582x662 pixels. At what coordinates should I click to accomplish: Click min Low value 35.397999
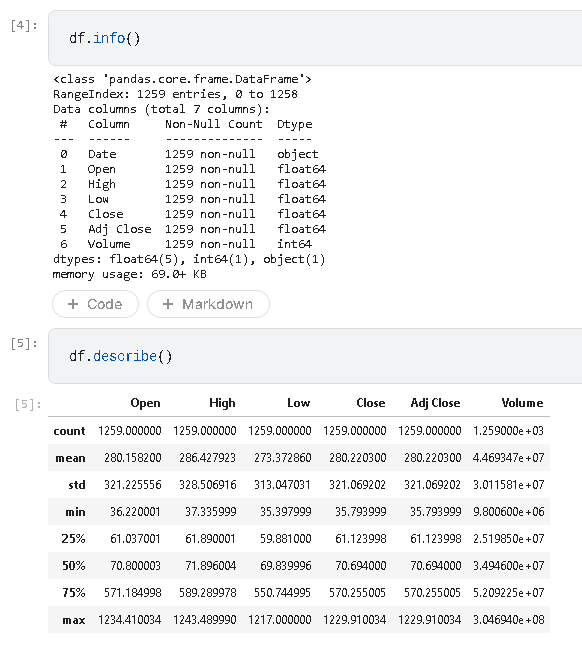click(x=285, y=512)
